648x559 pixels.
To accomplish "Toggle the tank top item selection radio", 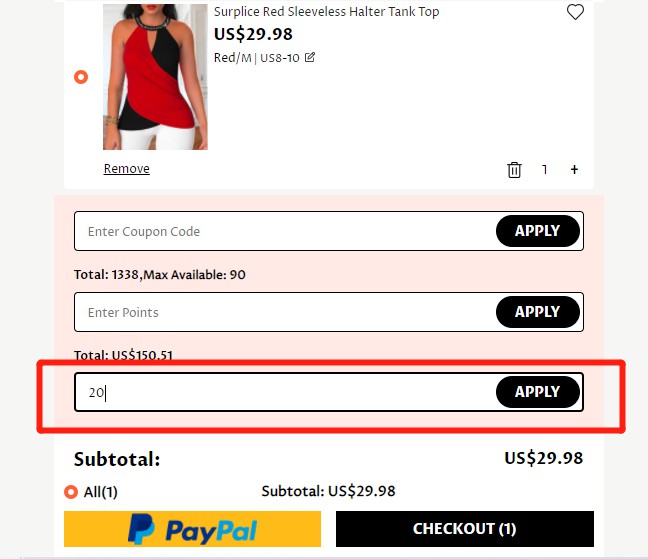I will tap(81, 77).
